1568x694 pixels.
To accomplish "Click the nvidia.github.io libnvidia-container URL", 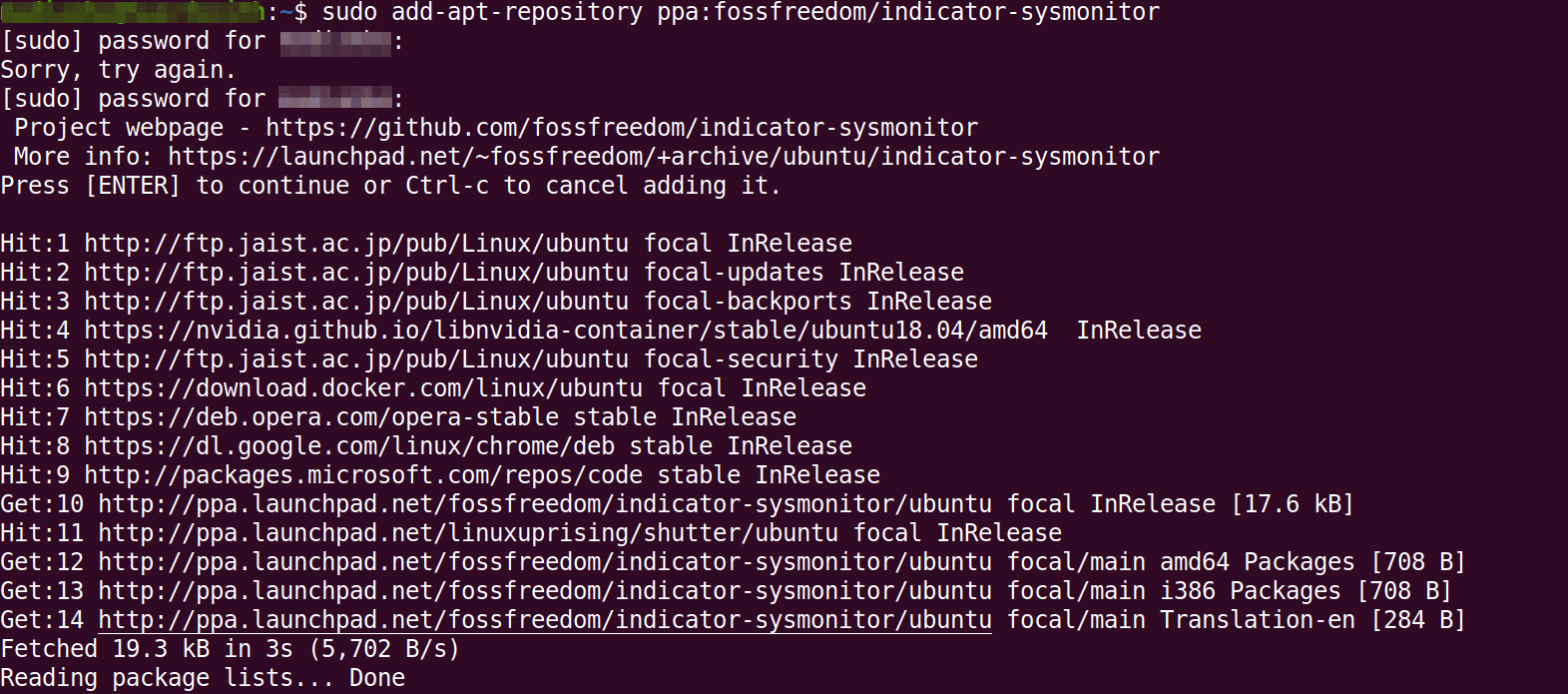I will point(565,331).
